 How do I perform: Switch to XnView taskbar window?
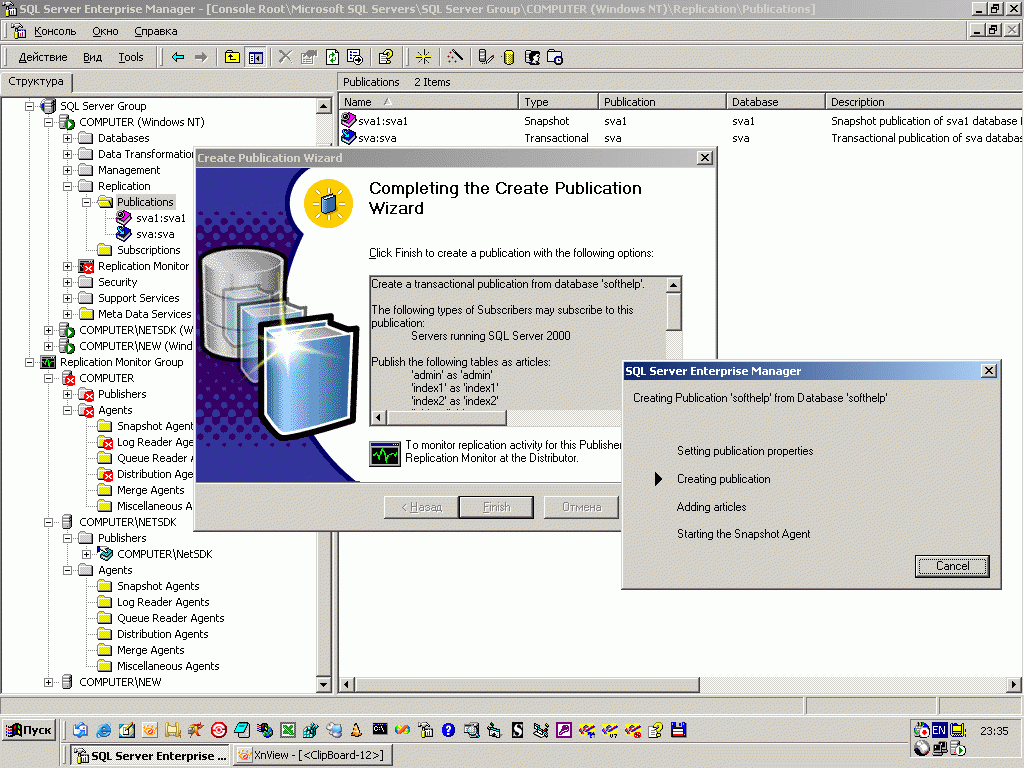[312, 755]
